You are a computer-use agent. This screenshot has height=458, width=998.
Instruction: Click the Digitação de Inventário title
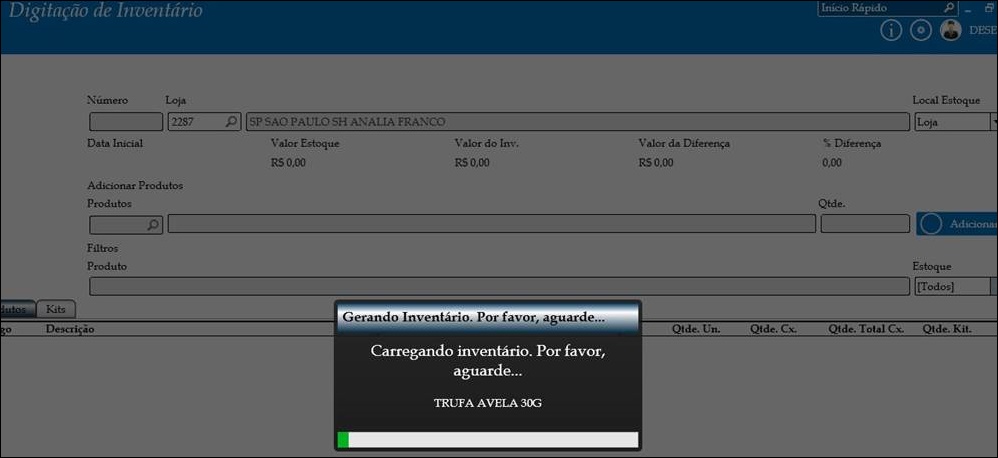pos(106,11)
